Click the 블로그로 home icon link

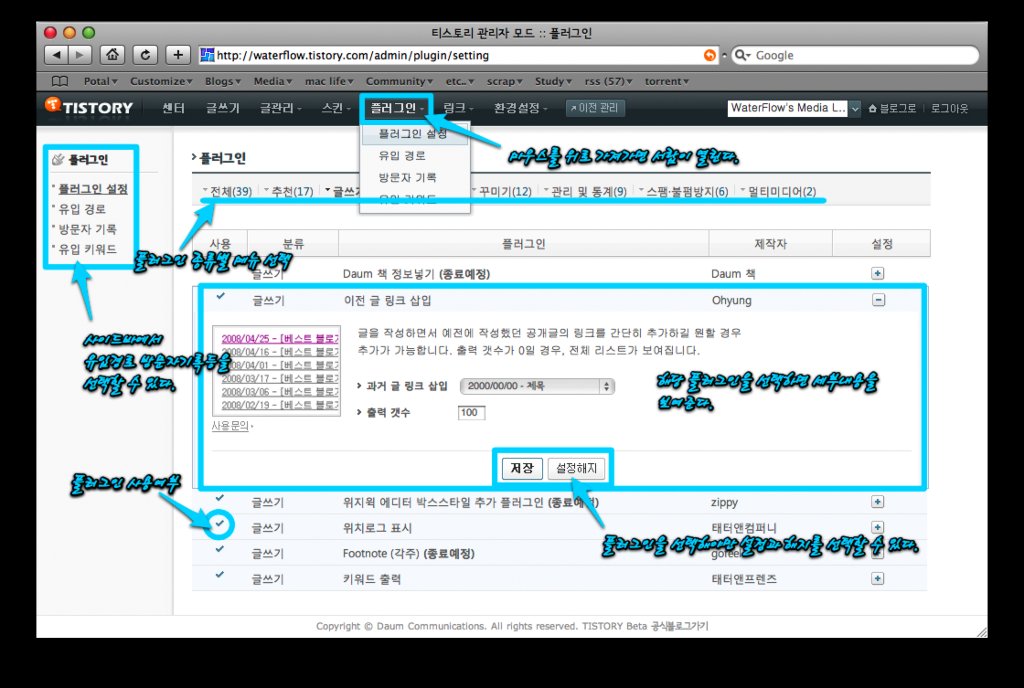[x=892, y=108]
